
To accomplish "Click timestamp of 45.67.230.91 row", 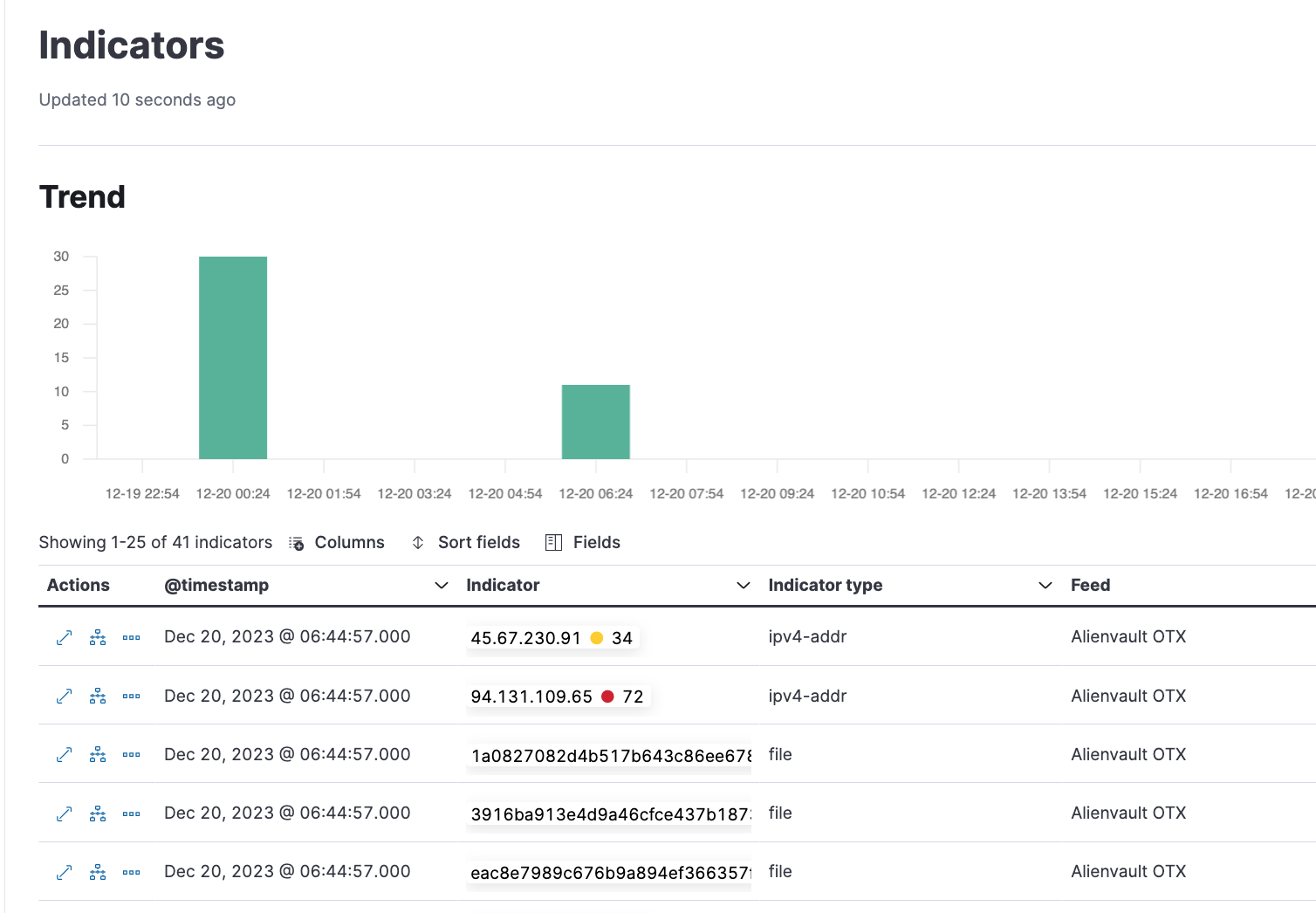I will pyautogui.click(x=287, y=637).
